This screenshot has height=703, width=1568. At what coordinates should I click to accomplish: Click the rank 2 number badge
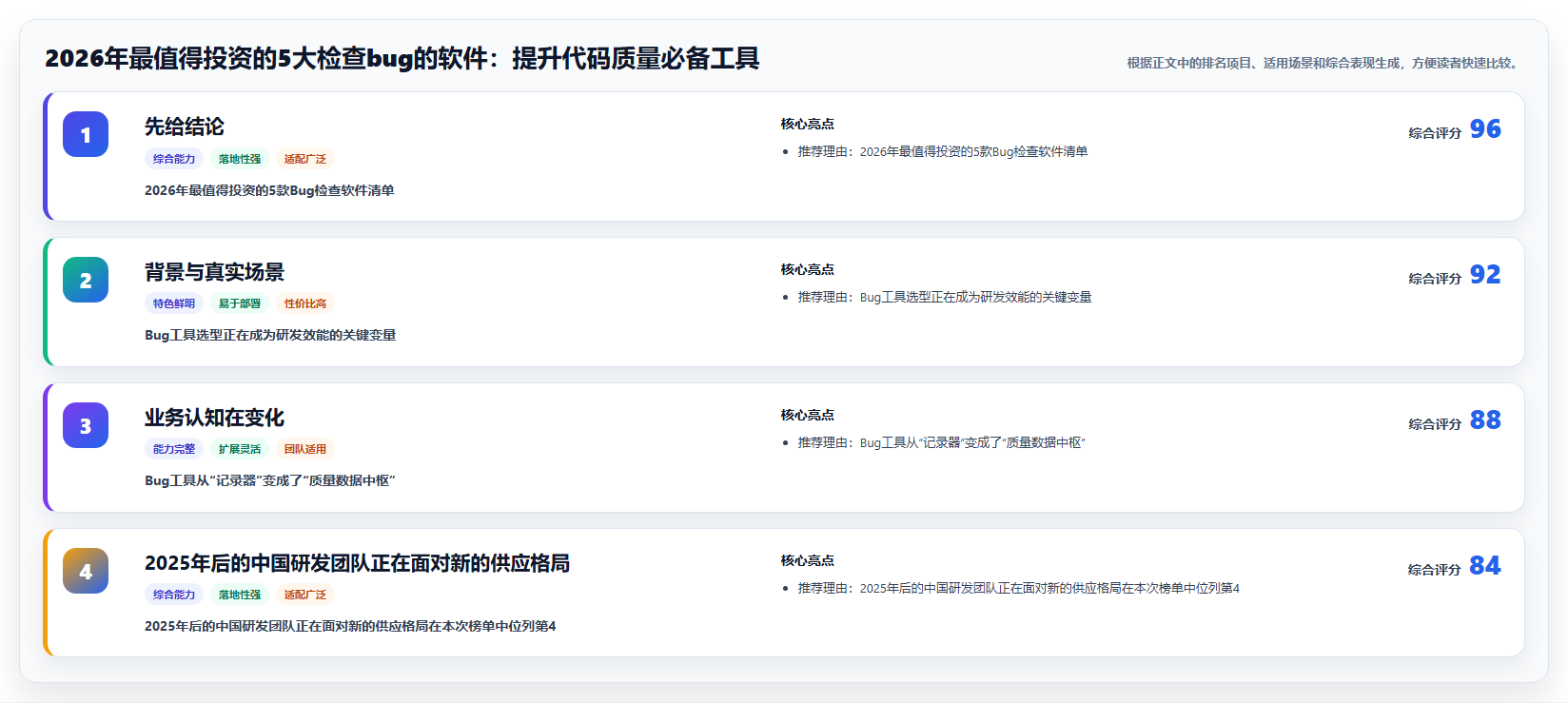pyautogui.click(x=86, y=280)
